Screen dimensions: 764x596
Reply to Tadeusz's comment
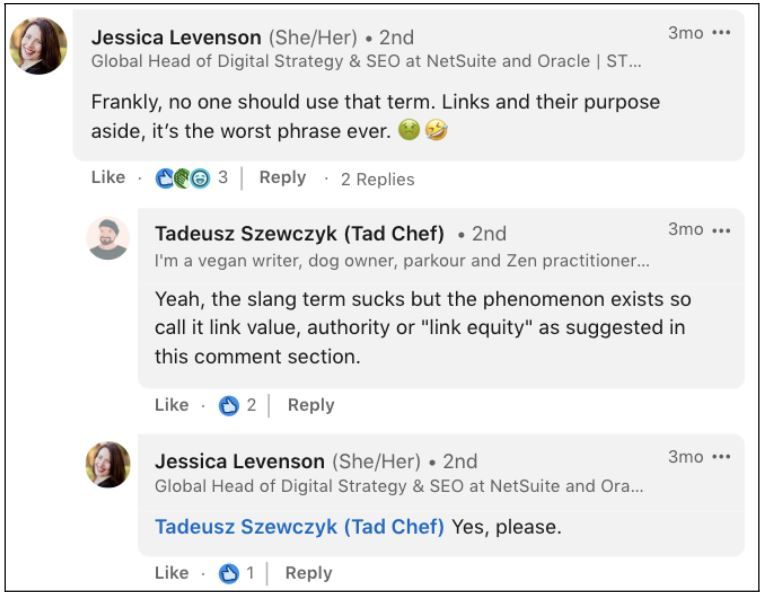pyautogui.click(x=311, y=405)
